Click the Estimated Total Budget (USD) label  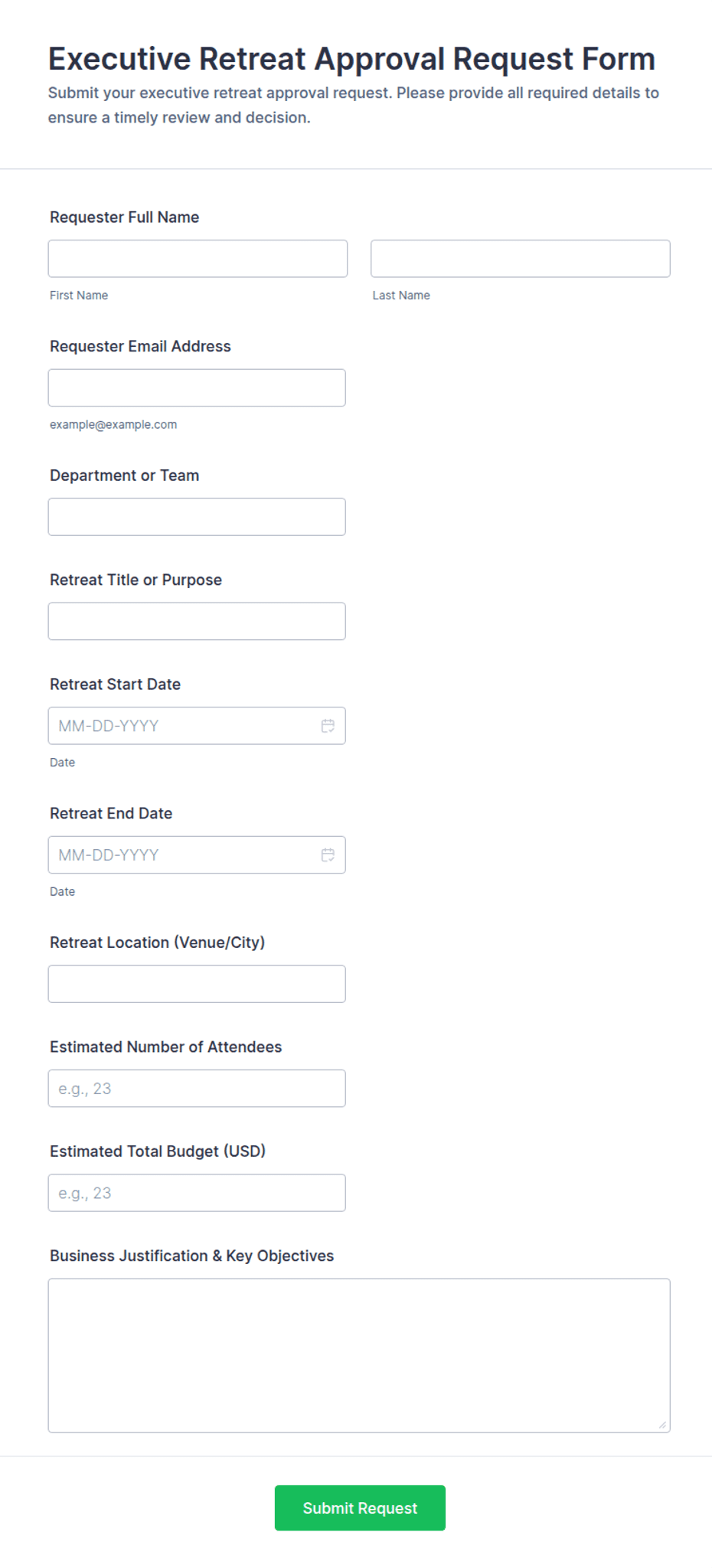158,1151
